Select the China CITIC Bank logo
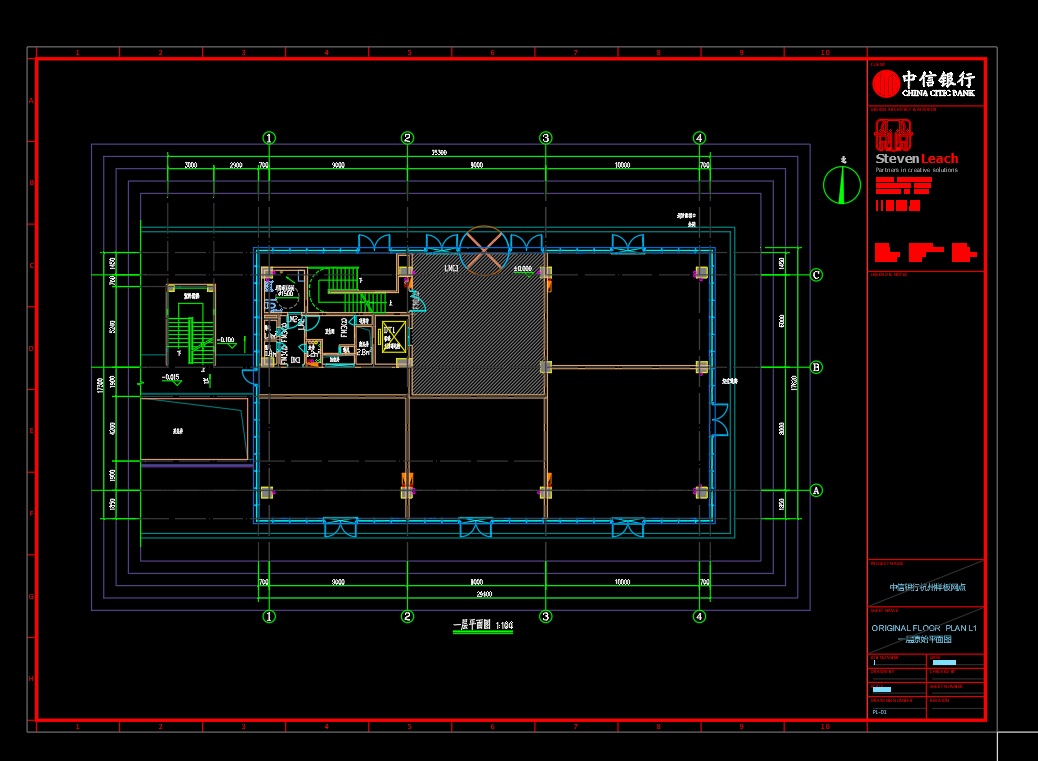The image size is (1038, 761). click(923, 83)
